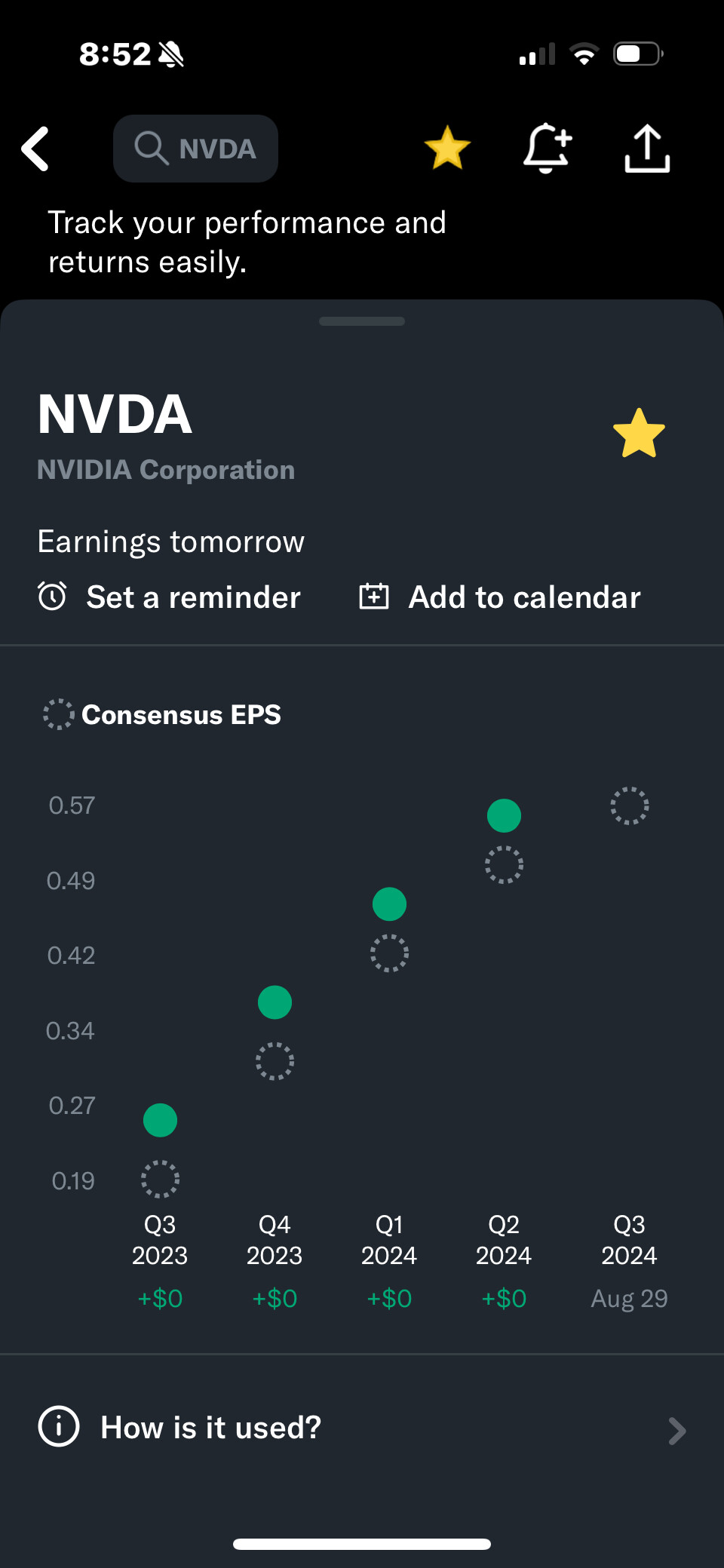Tap the back arrow icon
This screenshot has height=1568, width=724.
(x=35, y=149)
